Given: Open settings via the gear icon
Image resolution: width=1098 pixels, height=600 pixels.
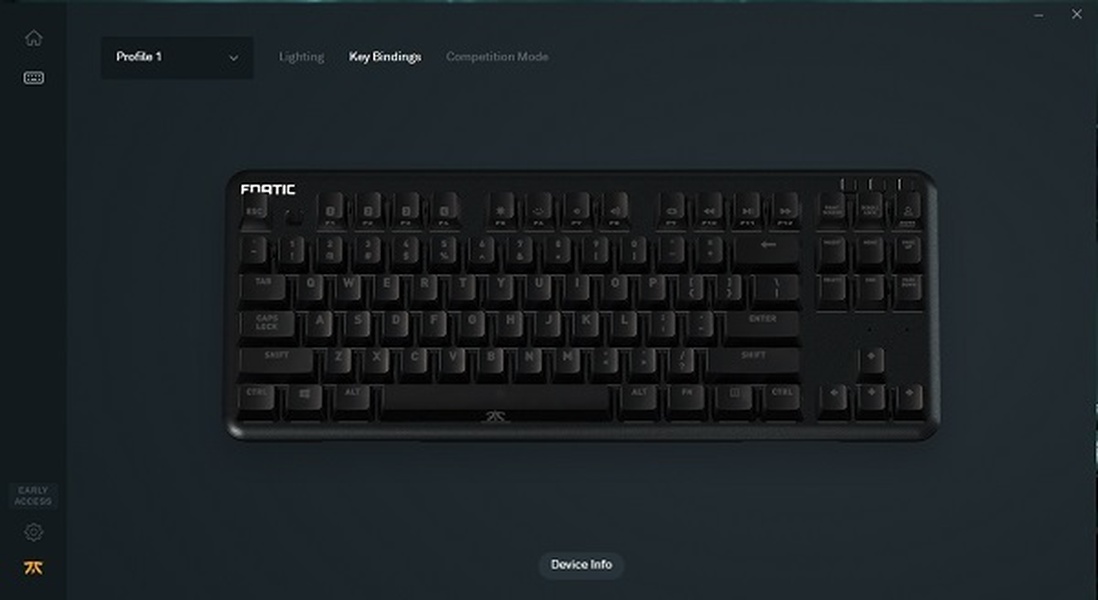Looking at the screenshot, I should 33,532.
